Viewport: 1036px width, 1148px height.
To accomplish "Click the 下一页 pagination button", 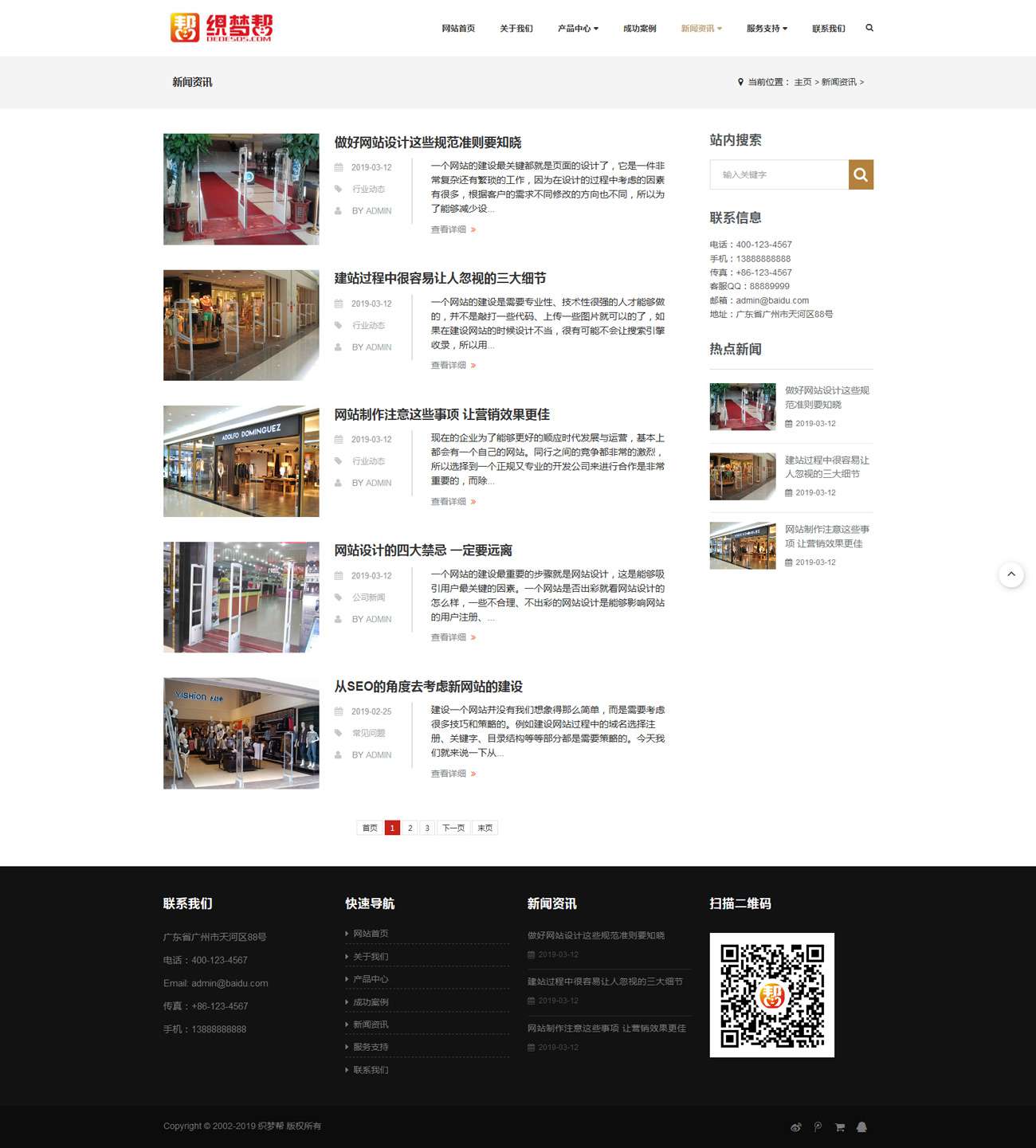I will 453,828.
